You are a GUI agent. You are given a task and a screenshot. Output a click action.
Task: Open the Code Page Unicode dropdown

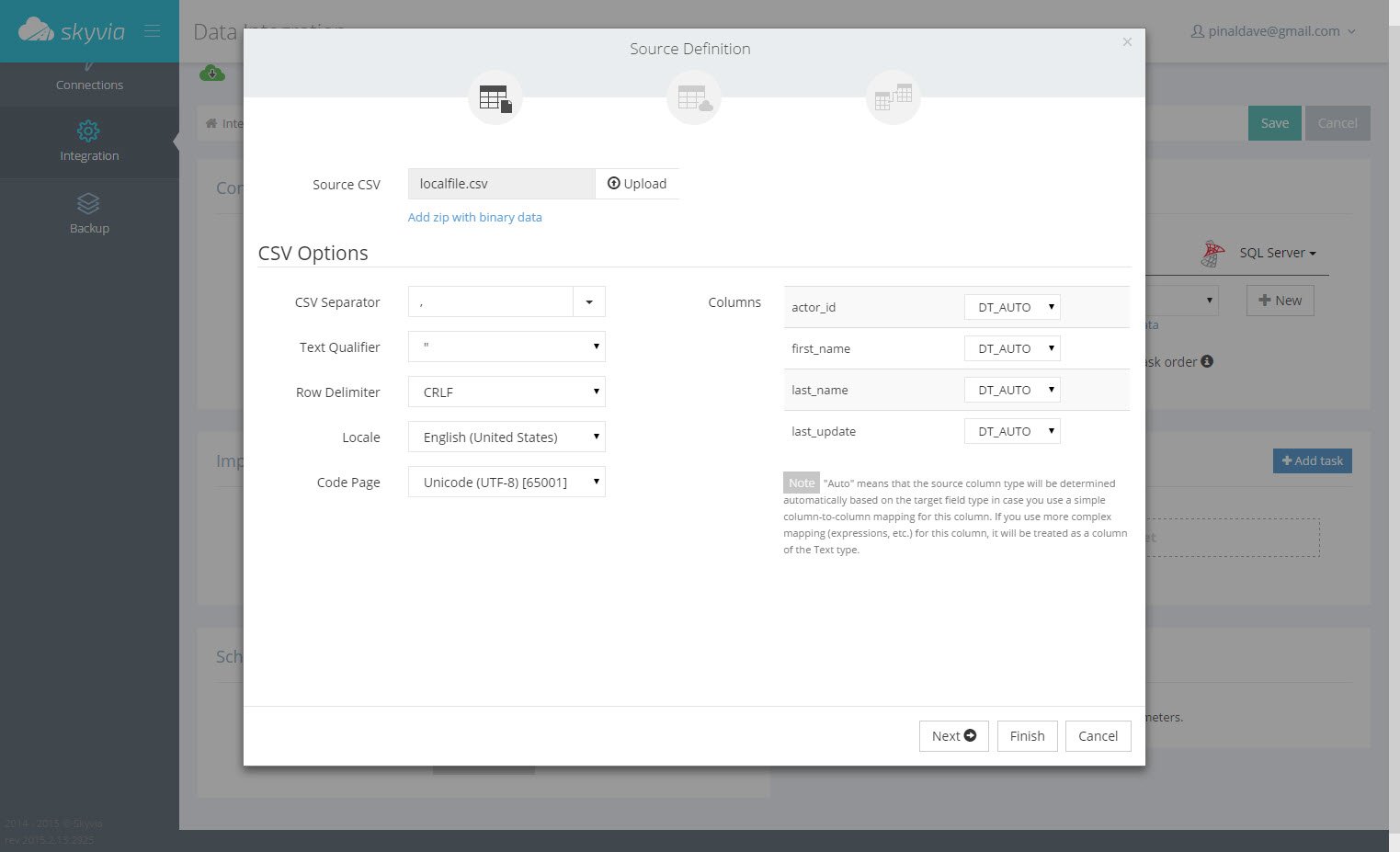(x=507, y=482)
